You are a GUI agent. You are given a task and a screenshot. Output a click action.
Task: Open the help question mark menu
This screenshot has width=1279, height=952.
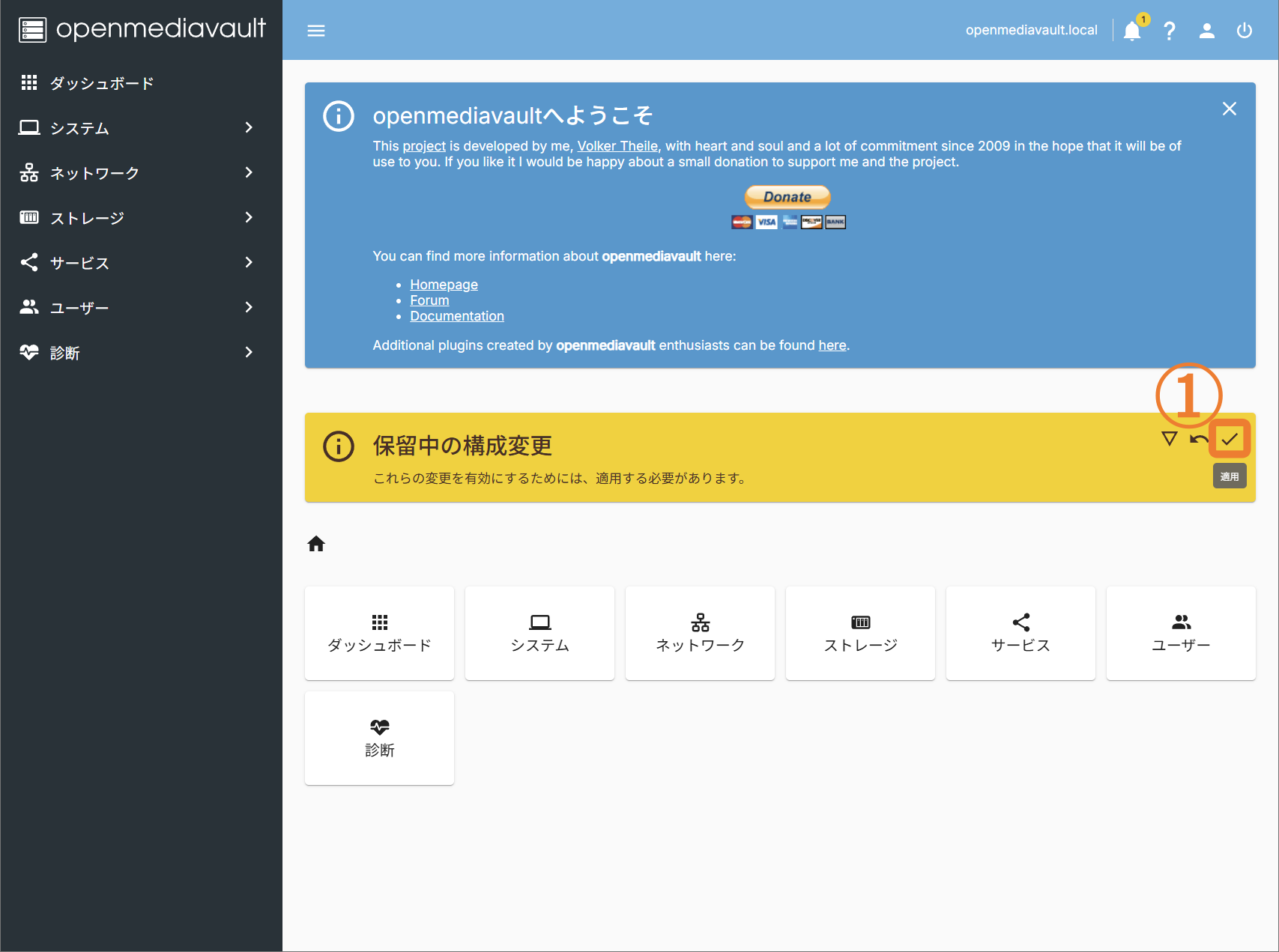pyautogui.click(x=1169, y=31)
